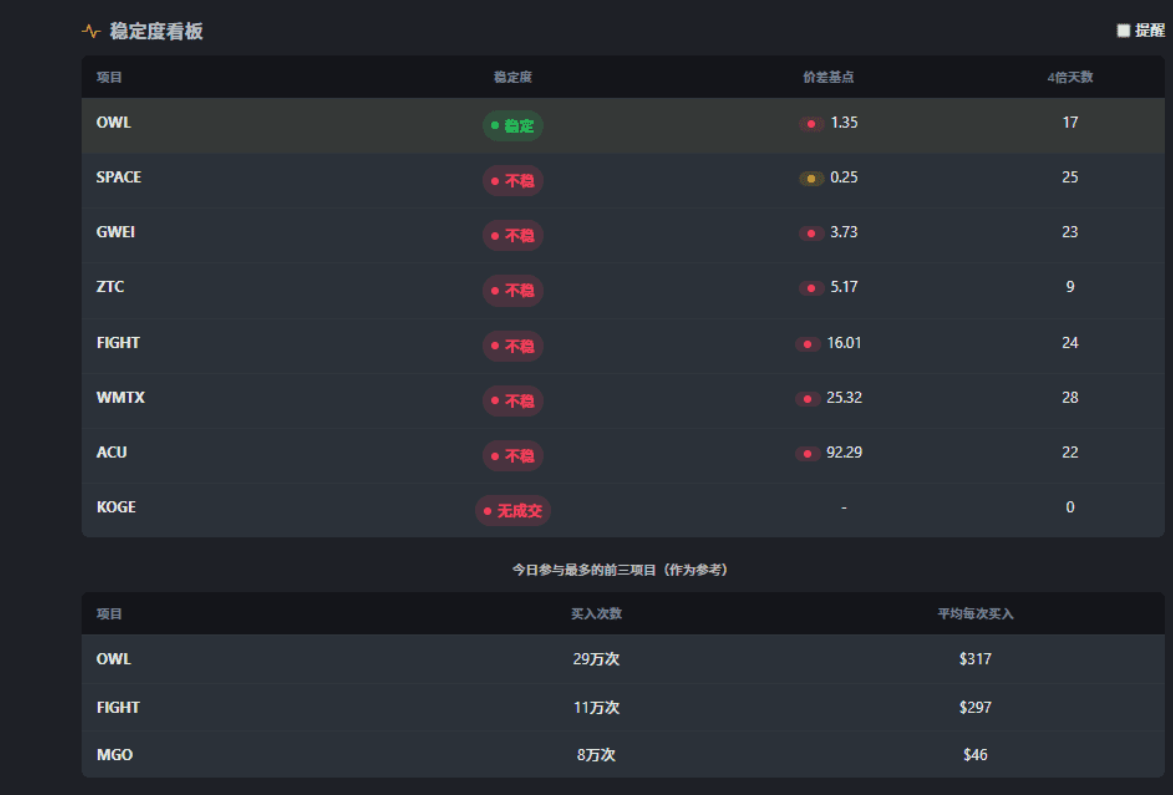Click the 不稳 badge in ACU row
Viewport: 1173px width, 795px height.
pos(513,456)
